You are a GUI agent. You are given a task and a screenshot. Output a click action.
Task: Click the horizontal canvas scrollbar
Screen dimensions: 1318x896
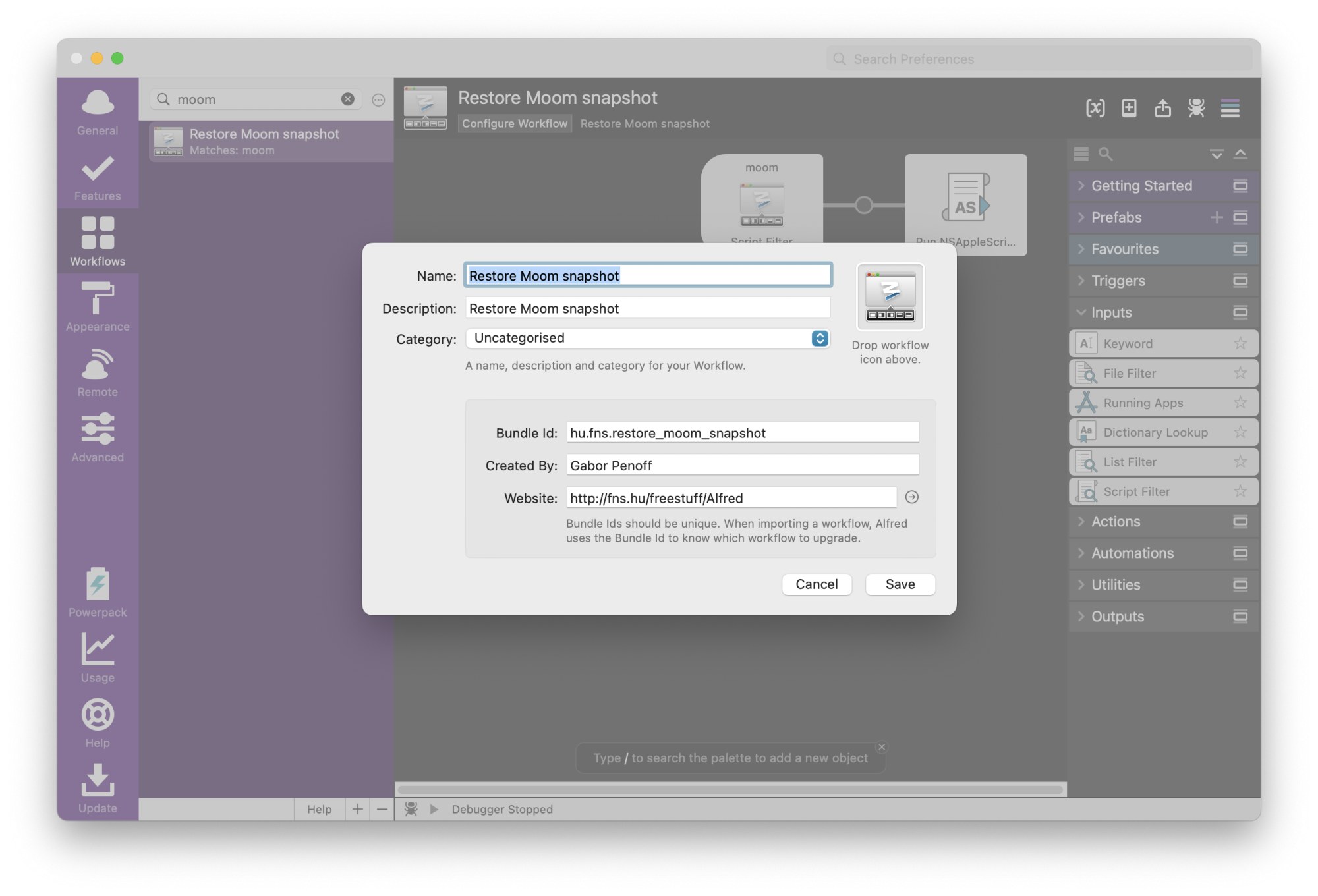[x=730, y=789]
